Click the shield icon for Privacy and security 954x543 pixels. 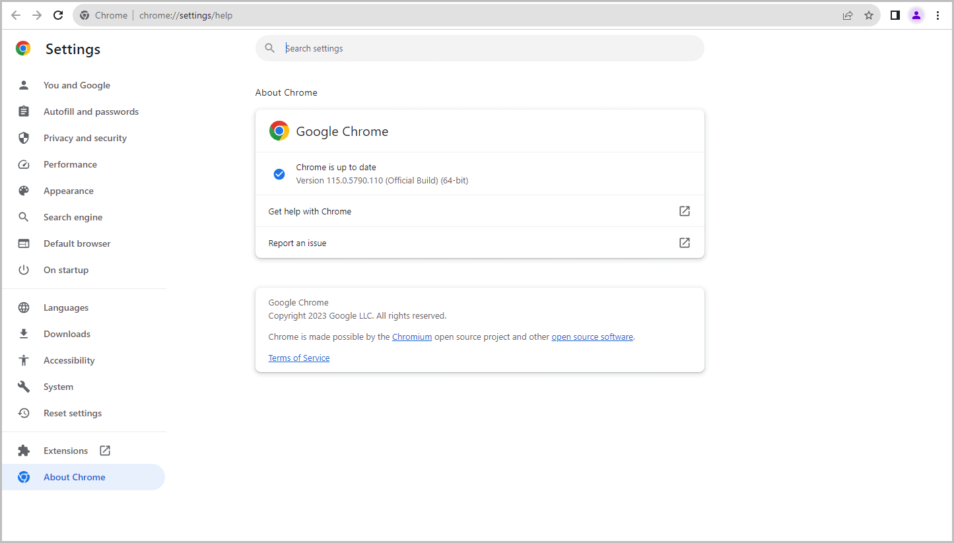(x=24, y=138)
